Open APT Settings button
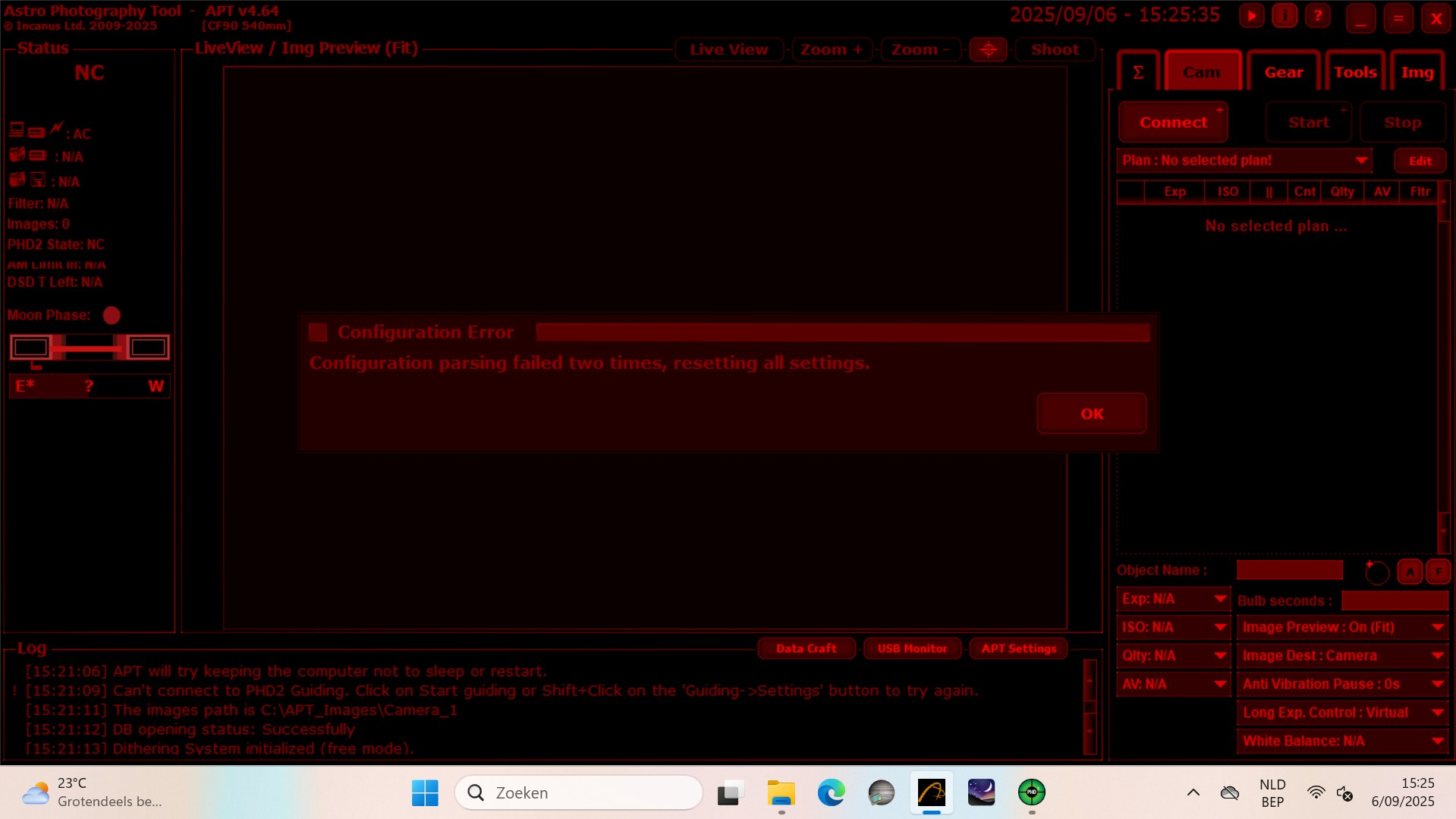1456x819 pixels. 1019,648
